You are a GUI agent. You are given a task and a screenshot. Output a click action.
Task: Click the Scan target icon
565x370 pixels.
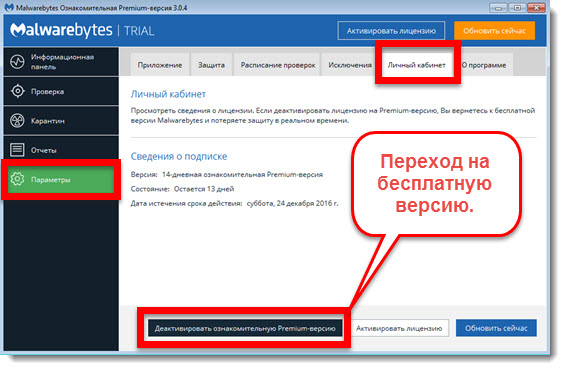coord(17,91)
